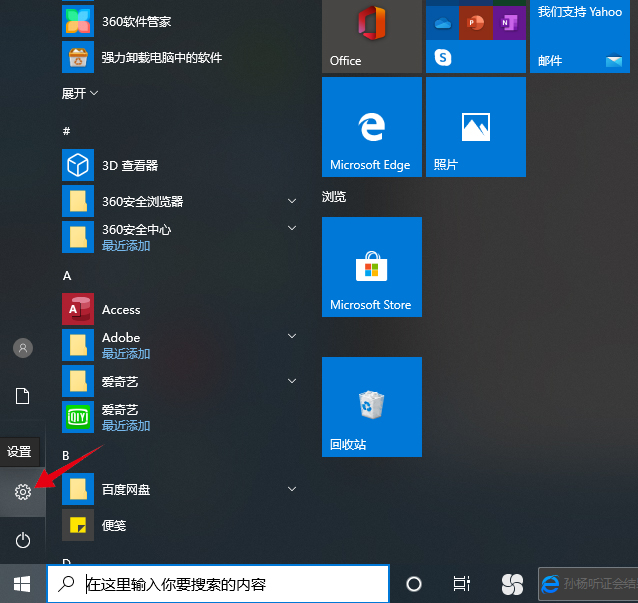Open the small OneDrive tile

(x=442, y=23)
